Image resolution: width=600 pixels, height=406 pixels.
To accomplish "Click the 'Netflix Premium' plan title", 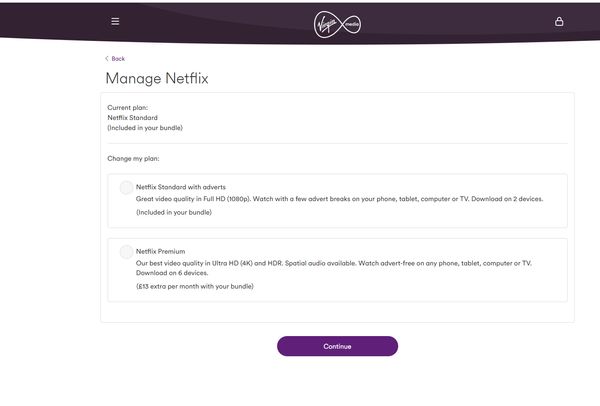I will [x=160, y=251].
